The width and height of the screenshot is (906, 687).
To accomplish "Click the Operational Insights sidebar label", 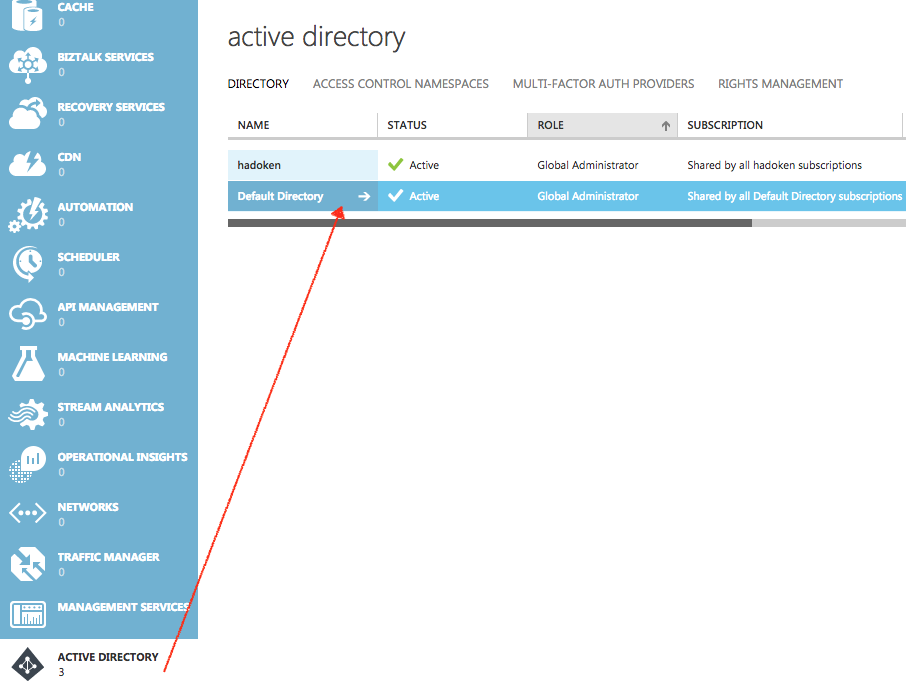I will [x=122, y=457].
